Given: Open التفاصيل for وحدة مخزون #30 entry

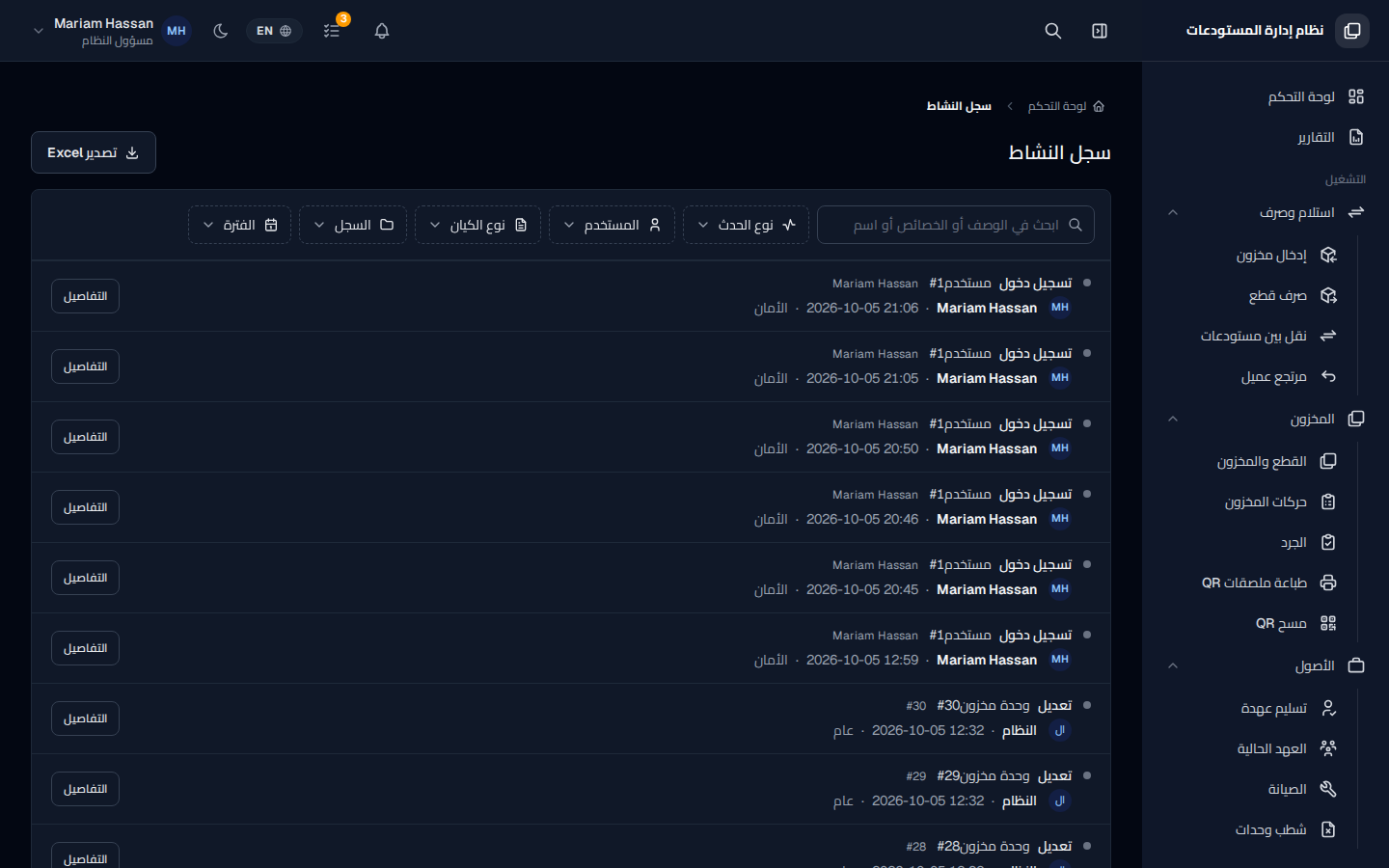Looking at the screenshot, I should click(x=85, y=719).
